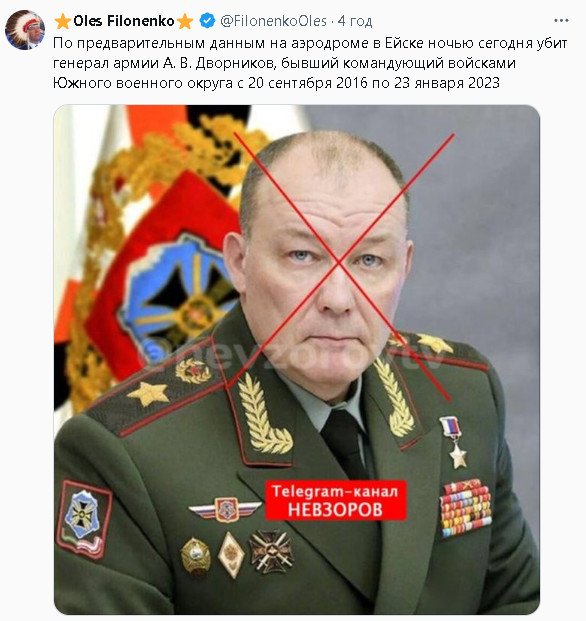
Task: Click the sleeve patch with cross emblem
Action: coord(84,519)
